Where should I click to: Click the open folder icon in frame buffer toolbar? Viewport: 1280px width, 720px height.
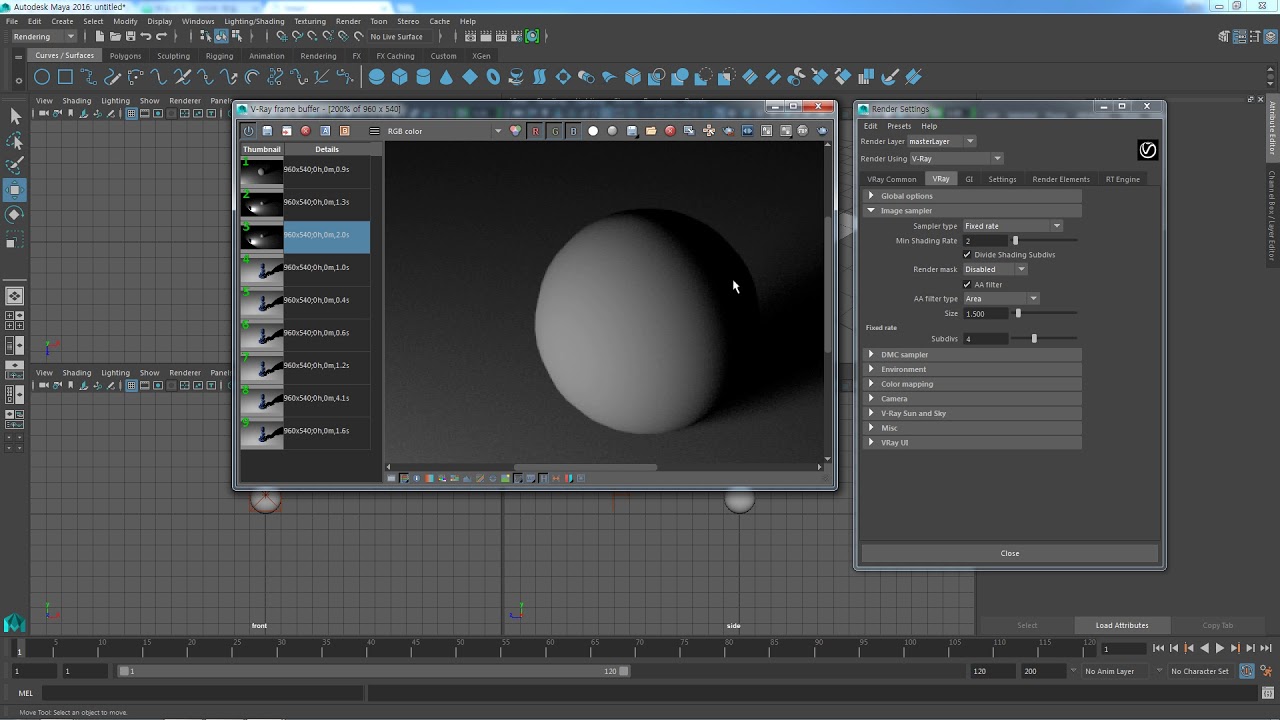[651, 131]
